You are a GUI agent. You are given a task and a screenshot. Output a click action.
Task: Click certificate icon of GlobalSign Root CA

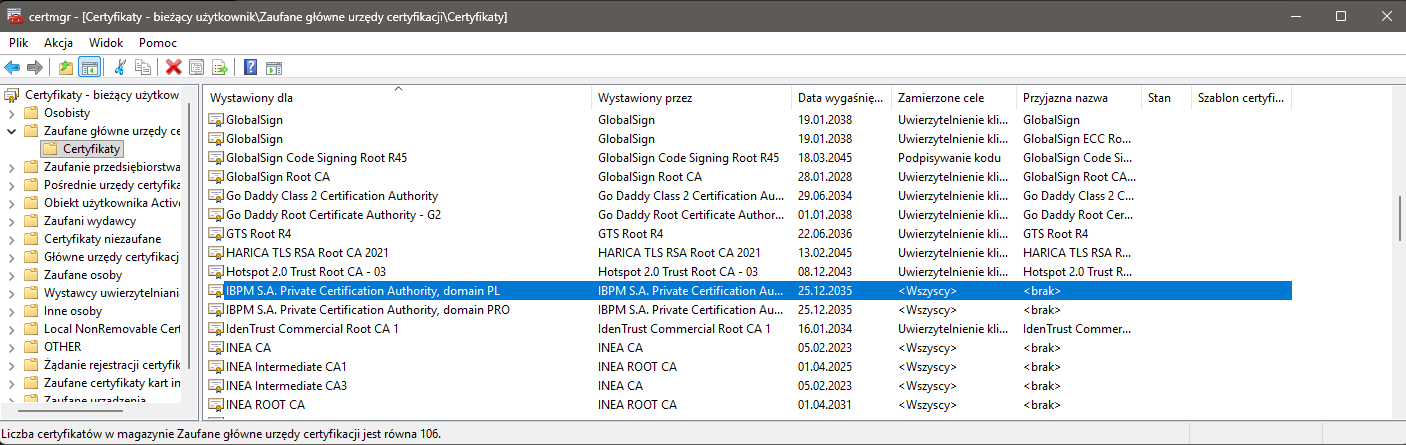[x=215, y=177]
